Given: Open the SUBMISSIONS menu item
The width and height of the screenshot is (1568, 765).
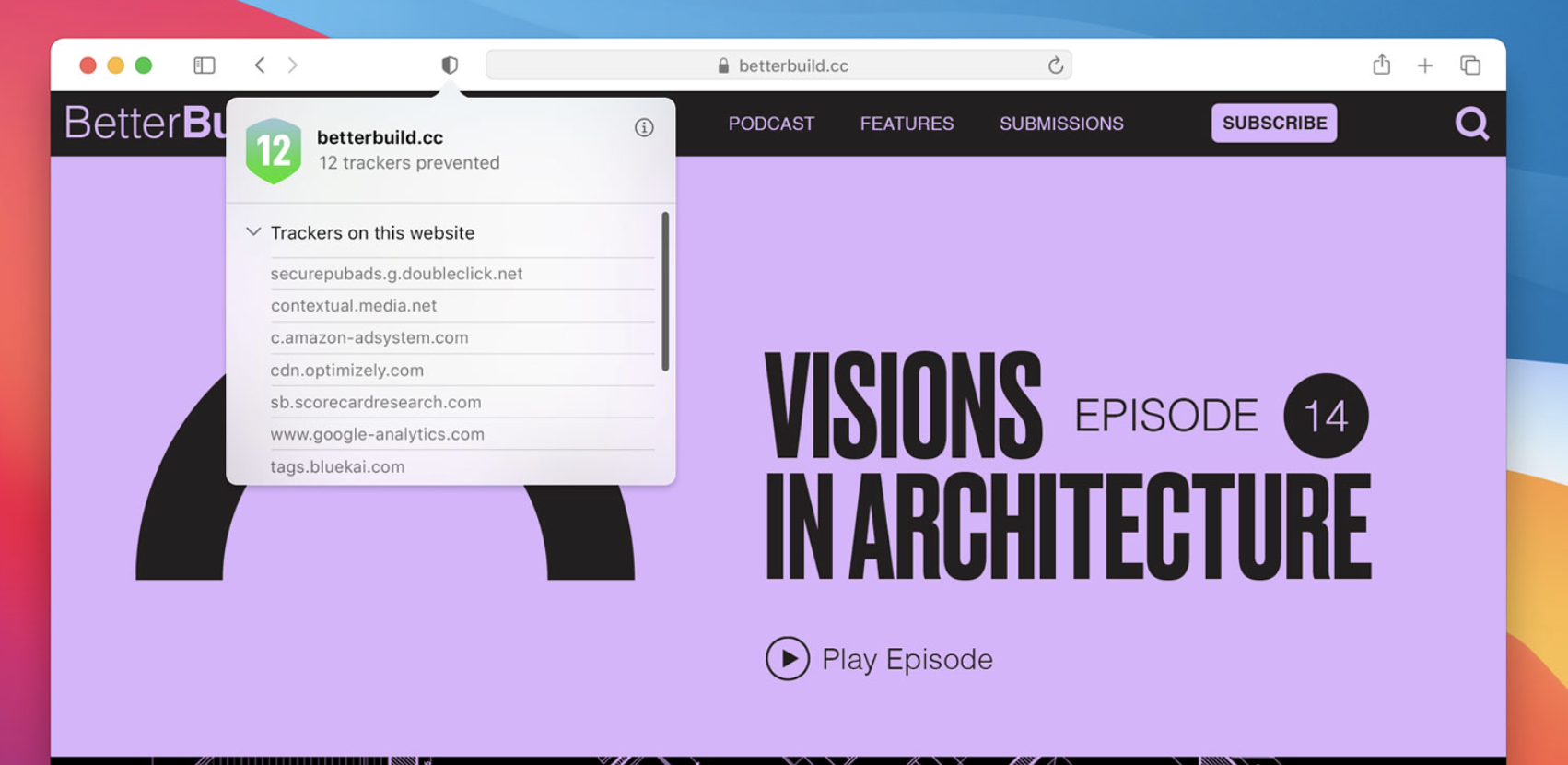Looking at the screenshot, I should (x=1061, y=124).
